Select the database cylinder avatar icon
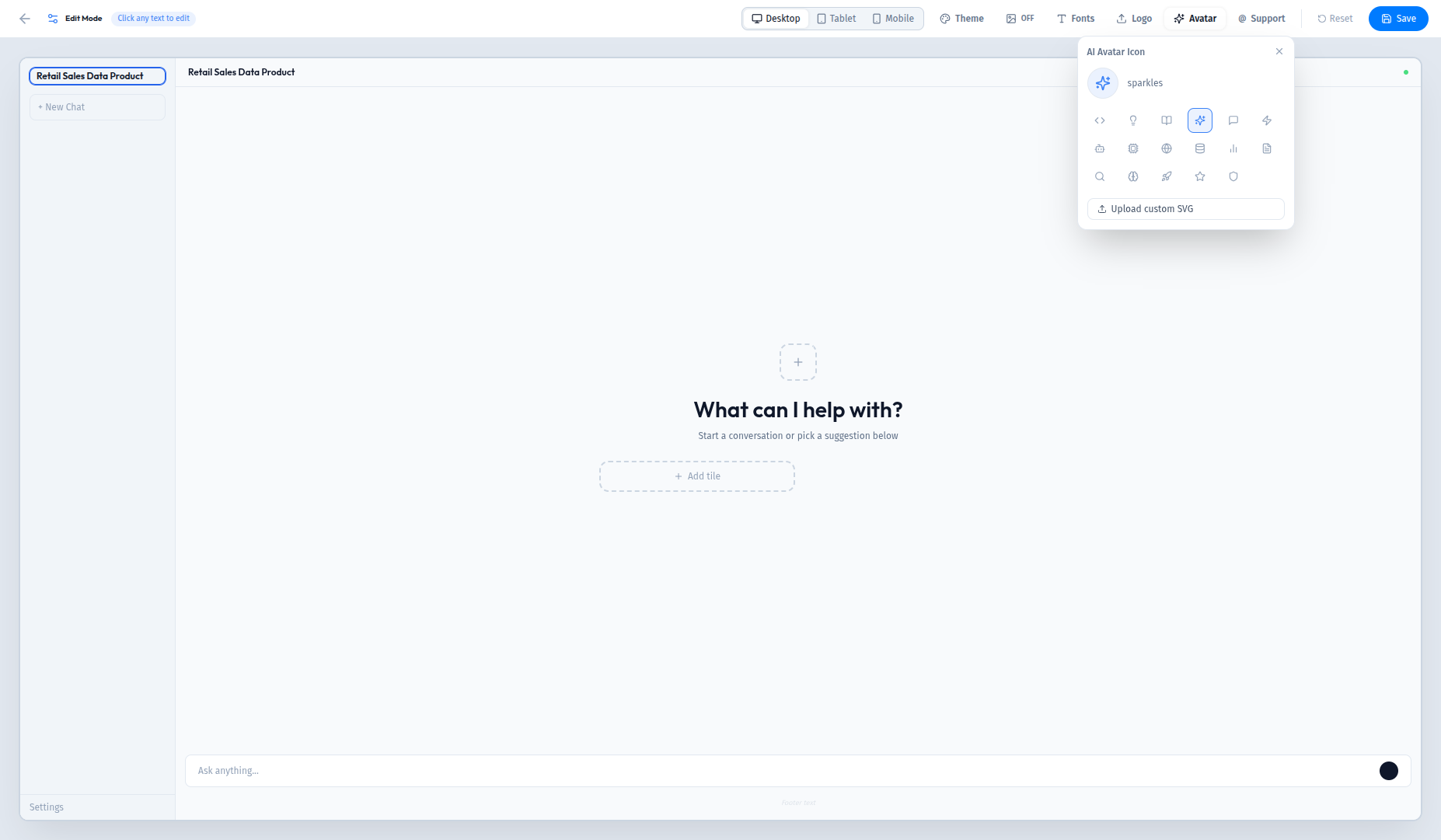1441x840 pixels. click(1200, 148)
